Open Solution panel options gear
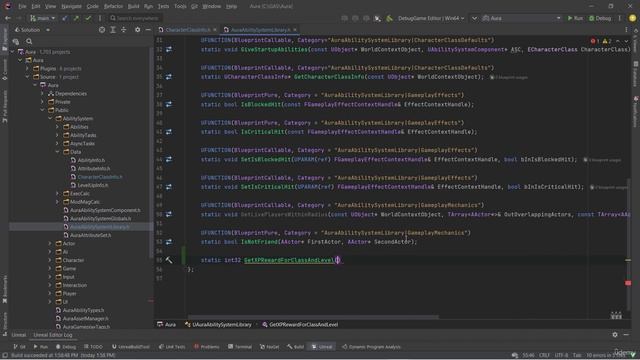The image size is (640, 360). pos(138,30)
